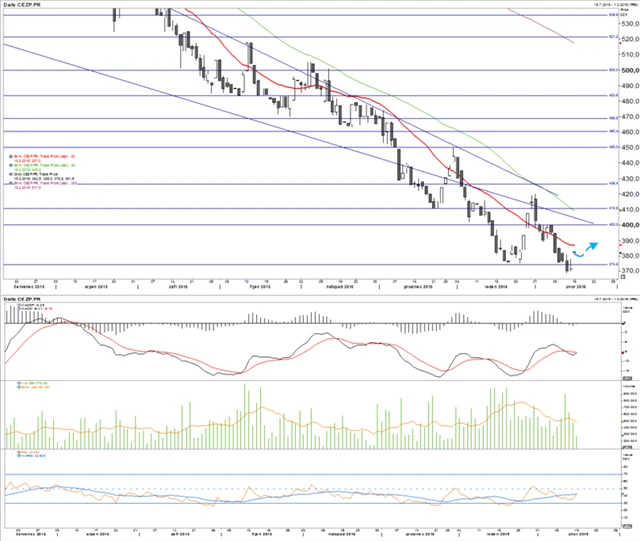Click 'říjen 2015' on the bottom RSI time axis

[x=261, y=534]
